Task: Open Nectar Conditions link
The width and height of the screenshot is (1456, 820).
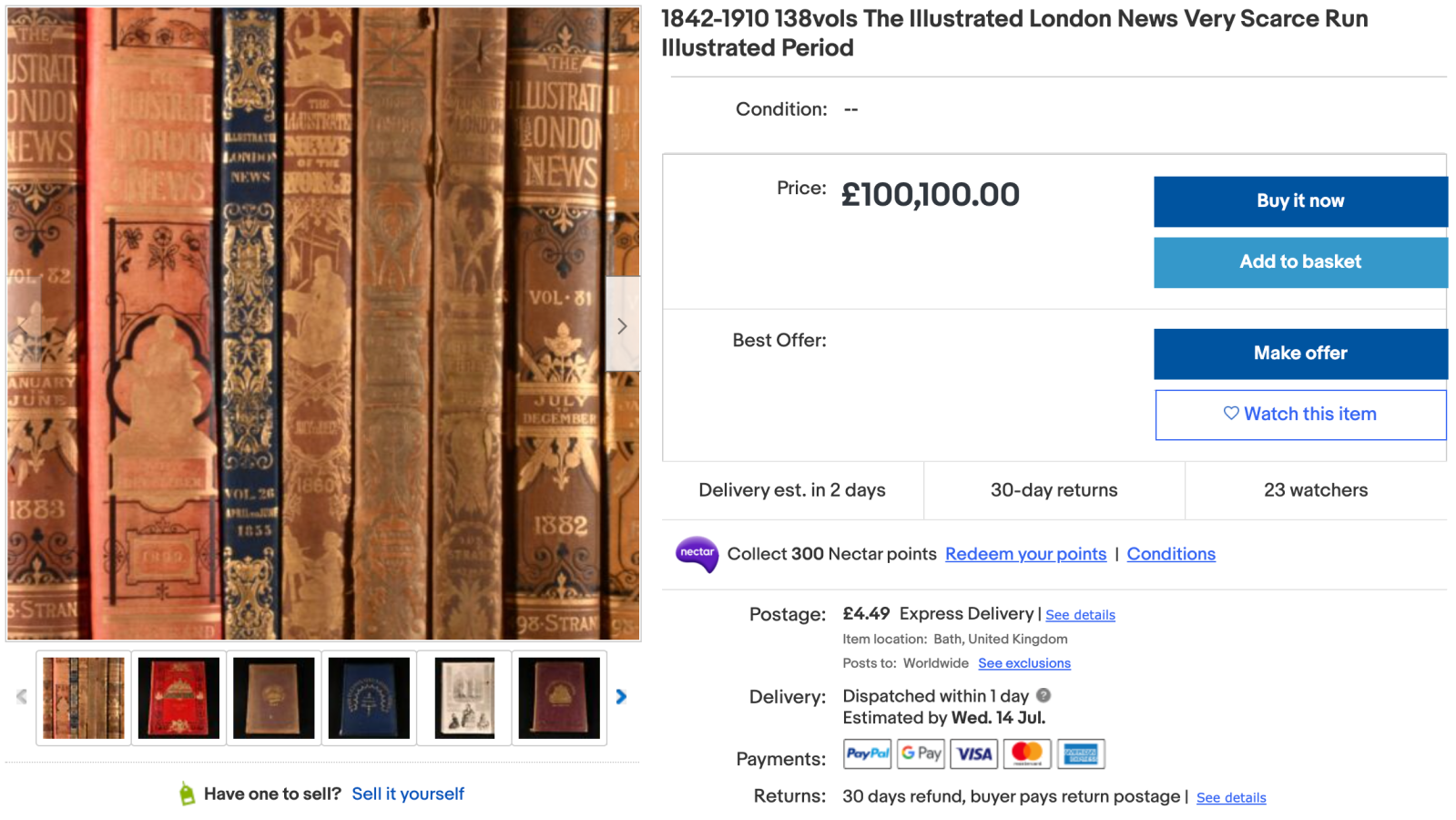Action: pyautogui.click(x=1170, y=554)
